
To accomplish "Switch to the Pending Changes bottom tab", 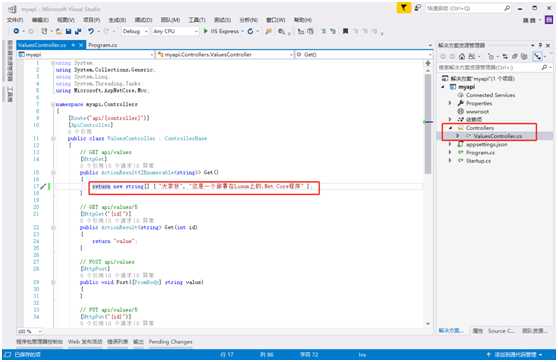I will [170, 342].
